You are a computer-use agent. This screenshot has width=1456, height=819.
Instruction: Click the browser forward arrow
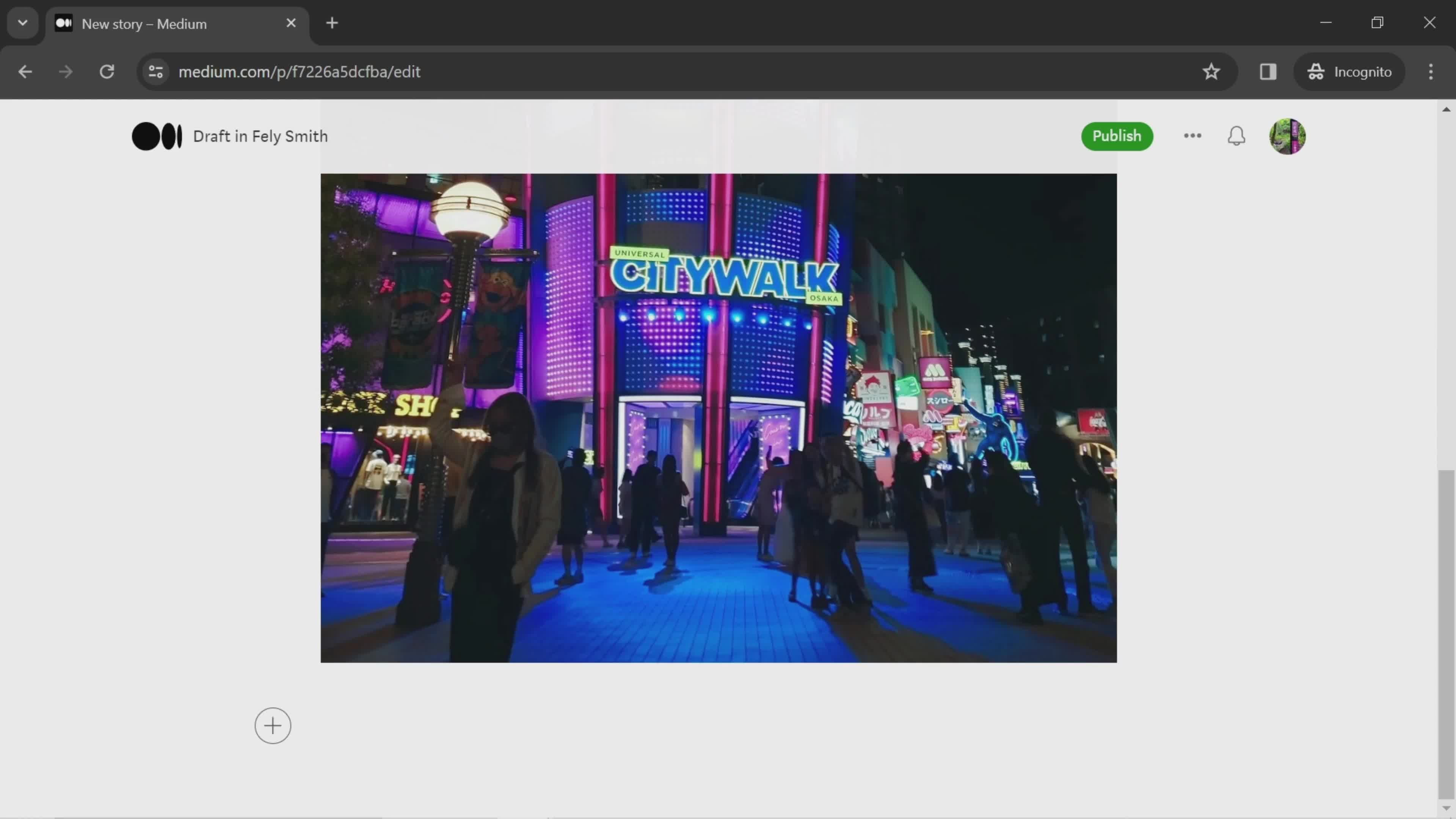coord(66,72)
